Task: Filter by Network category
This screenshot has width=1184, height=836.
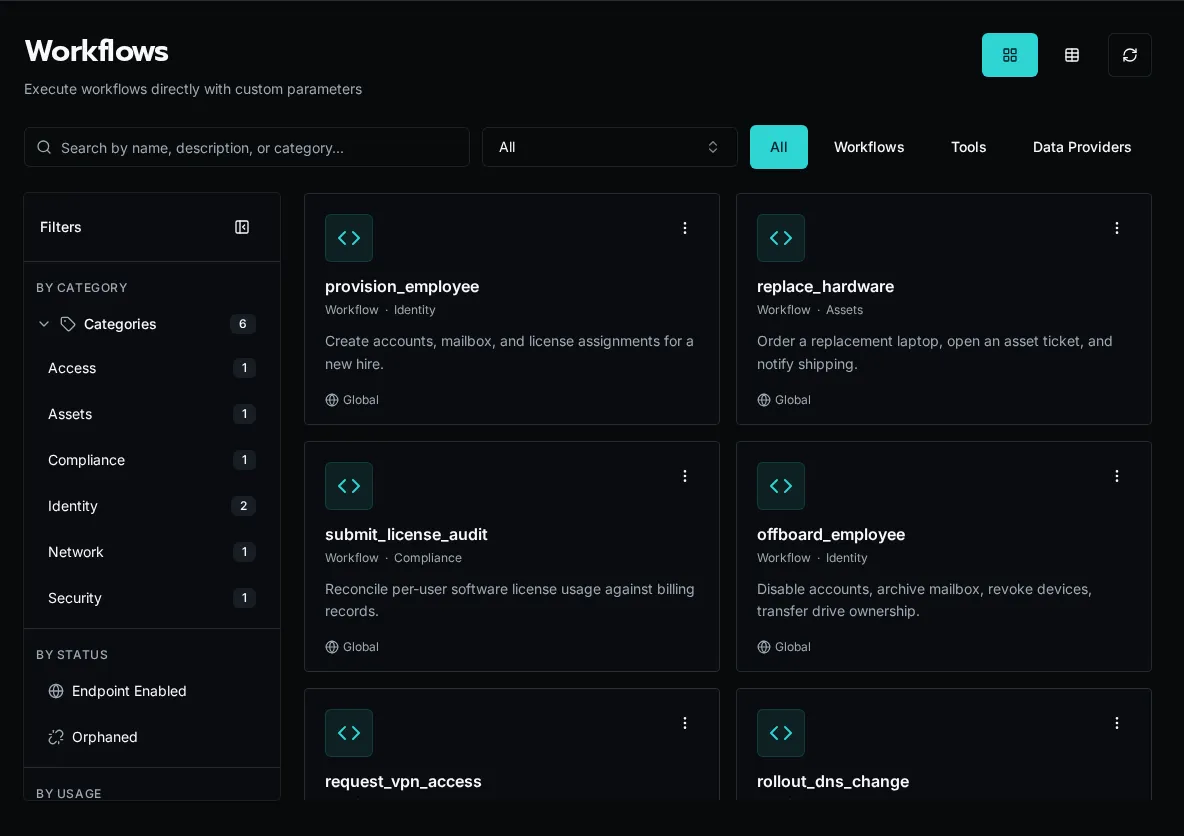Action: (152, 552)
